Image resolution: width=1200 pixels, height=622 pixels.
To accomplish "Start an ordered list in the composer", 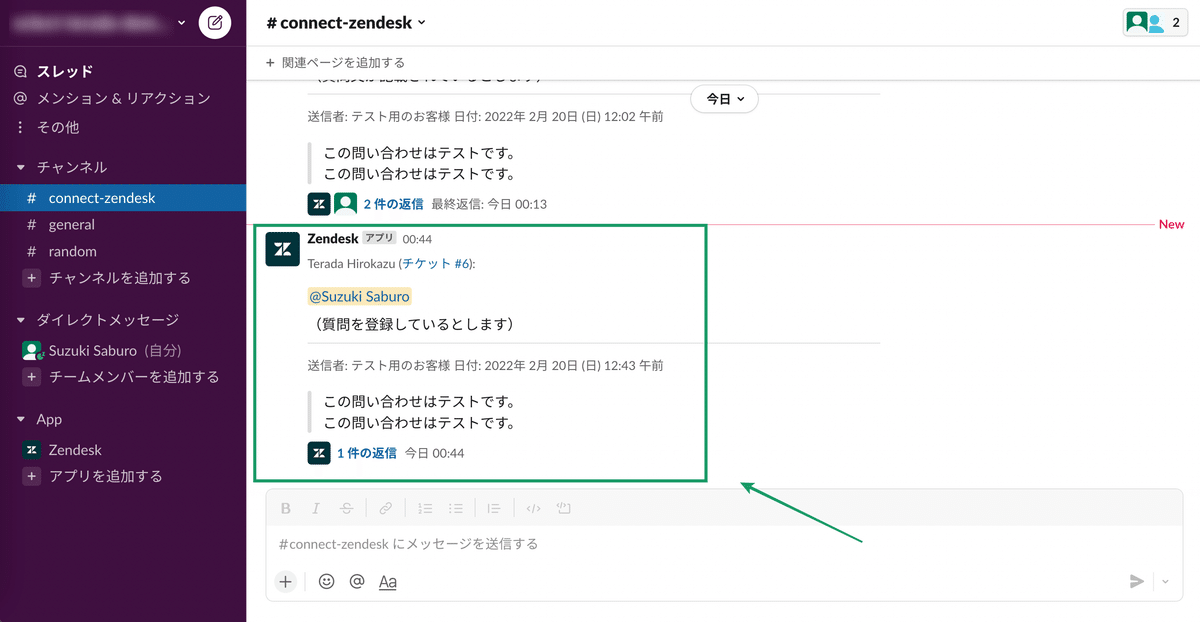I will (x=425, y=508).
